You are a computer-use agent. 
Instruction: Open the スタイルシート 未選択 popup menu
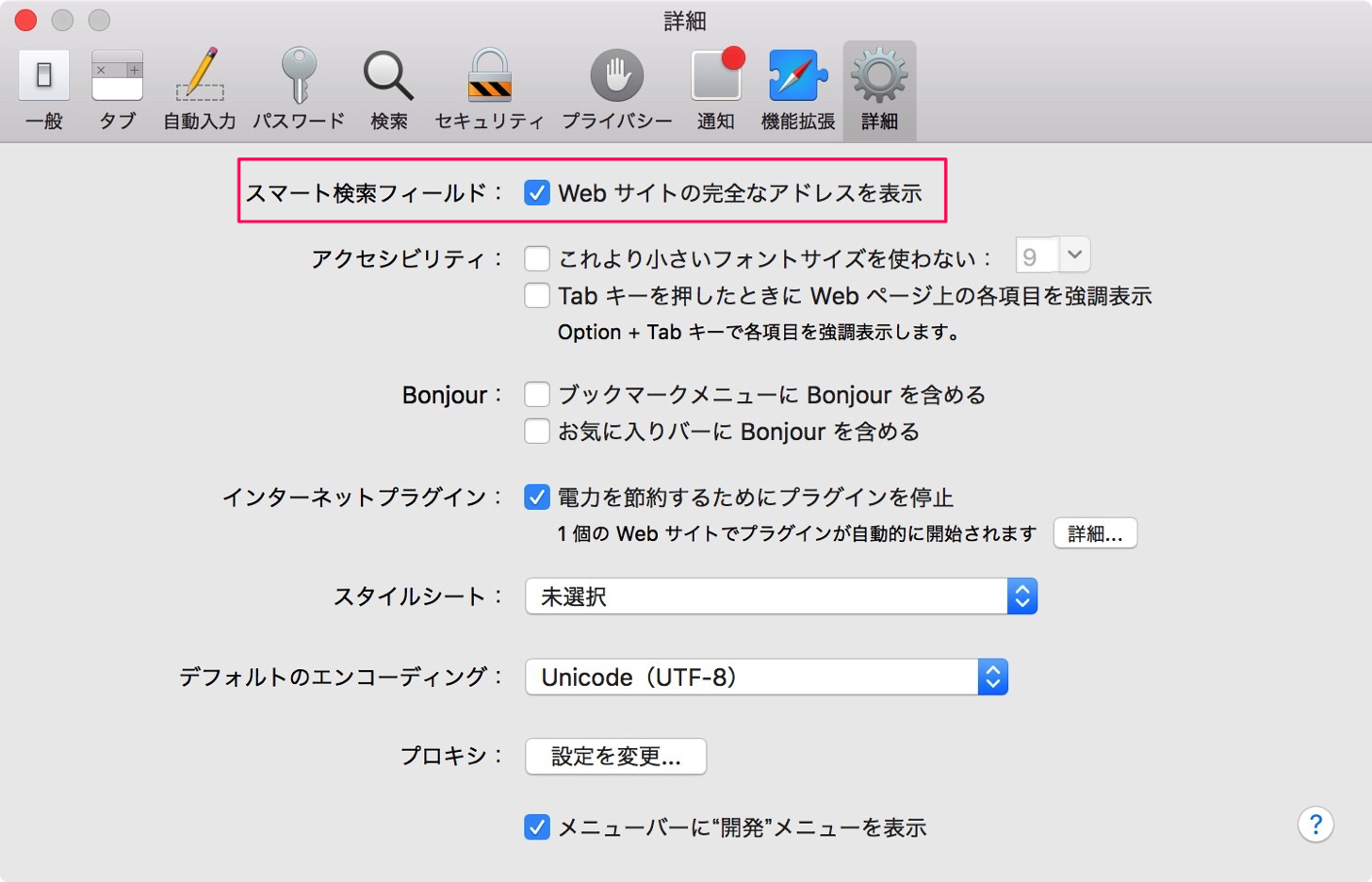click(781, 596)
